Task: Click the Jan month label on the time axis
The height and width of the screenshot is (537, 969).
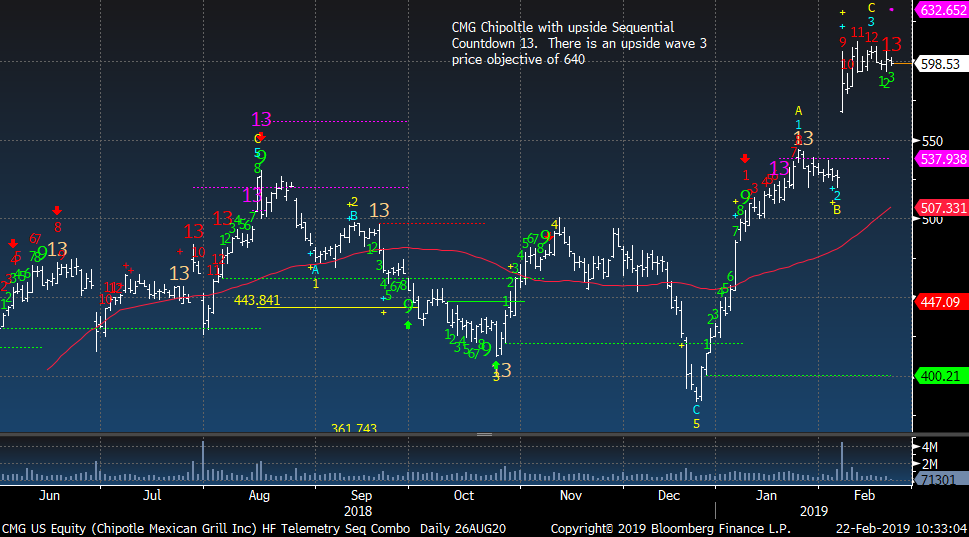Action: coord(766,496)
